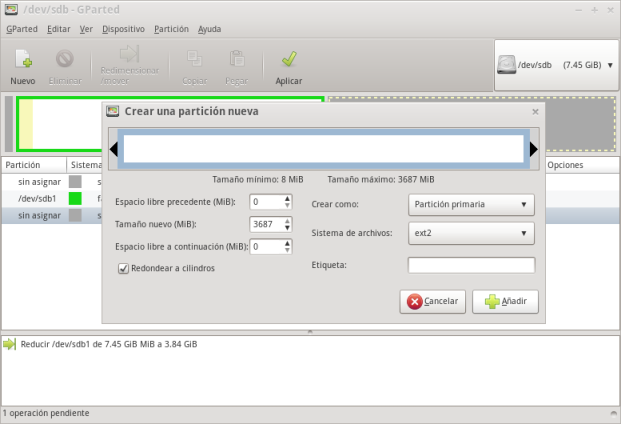This screenshot has width=621, height=424.
Task: Open the Sistema de archivos dropdown
Action: [x=471, y=234]
